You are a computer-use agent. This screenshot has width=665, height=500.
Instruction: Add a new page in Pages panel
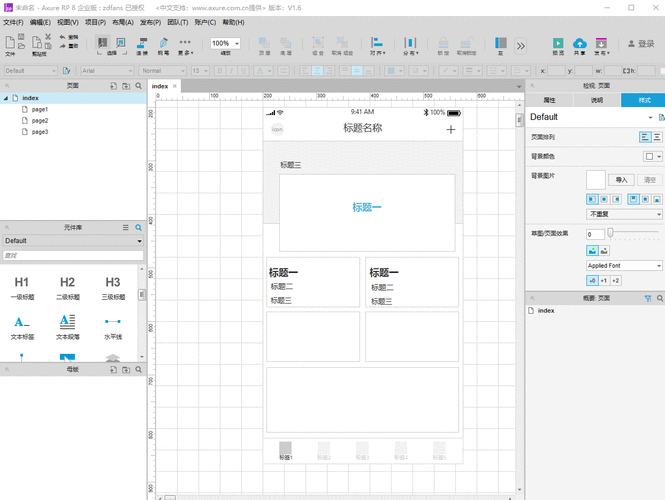[113, 87]
